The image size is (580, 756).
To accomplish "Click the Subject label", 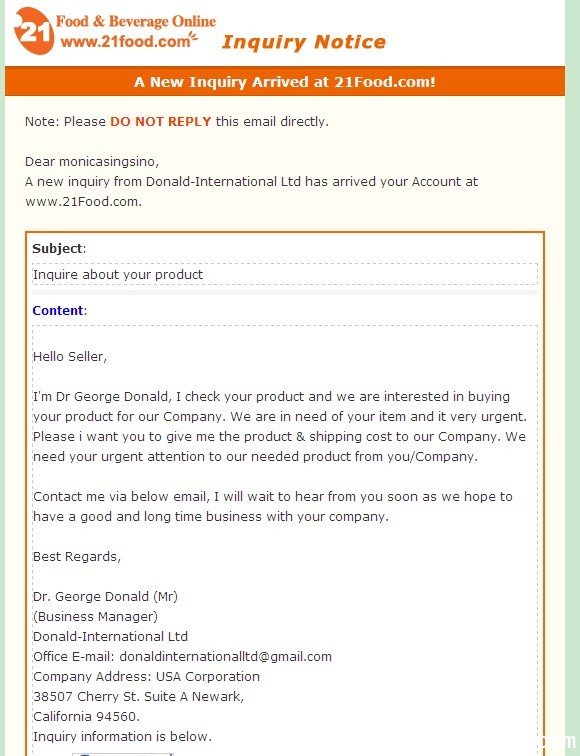I will 59,248.
